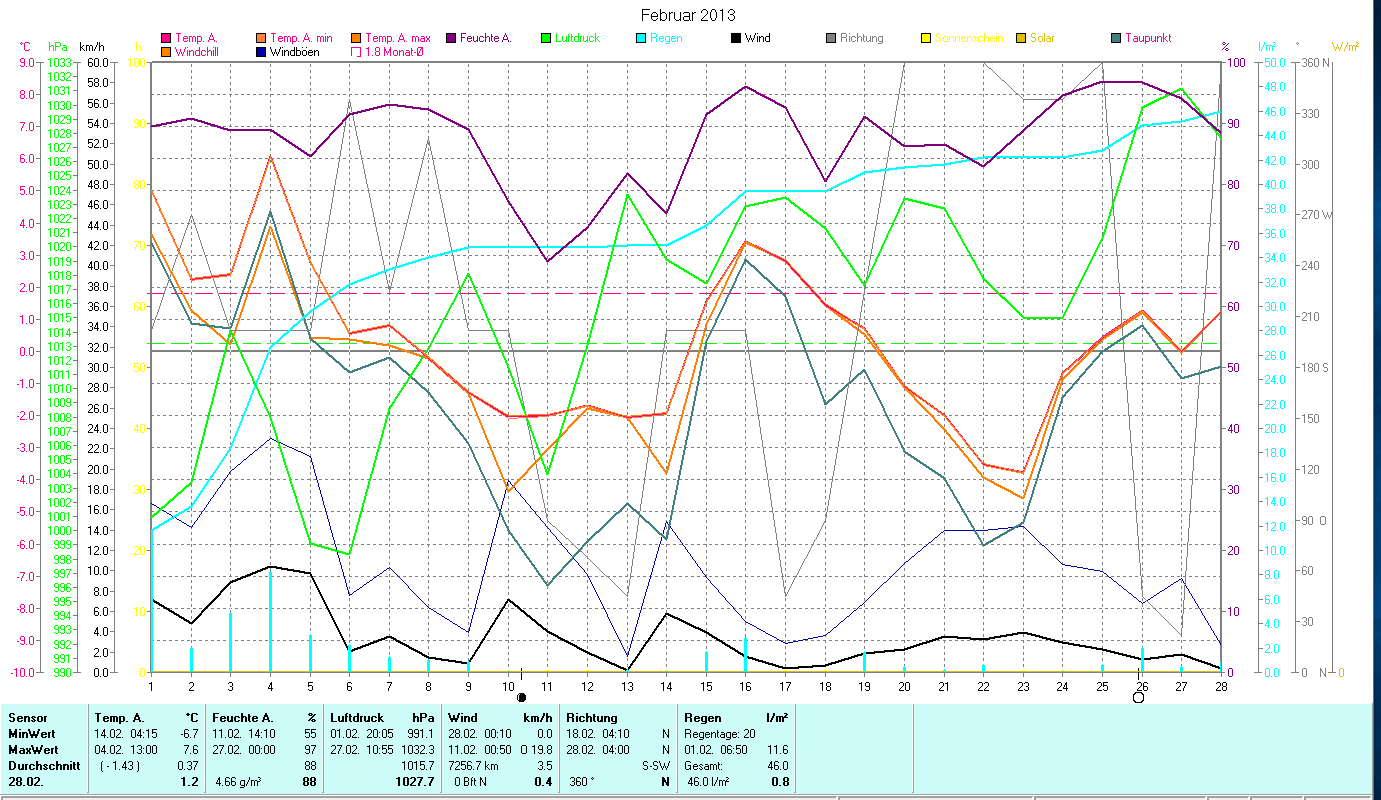Pick the orange Windchill legend swatch
1381x800 pixels.
click(166, 51)
